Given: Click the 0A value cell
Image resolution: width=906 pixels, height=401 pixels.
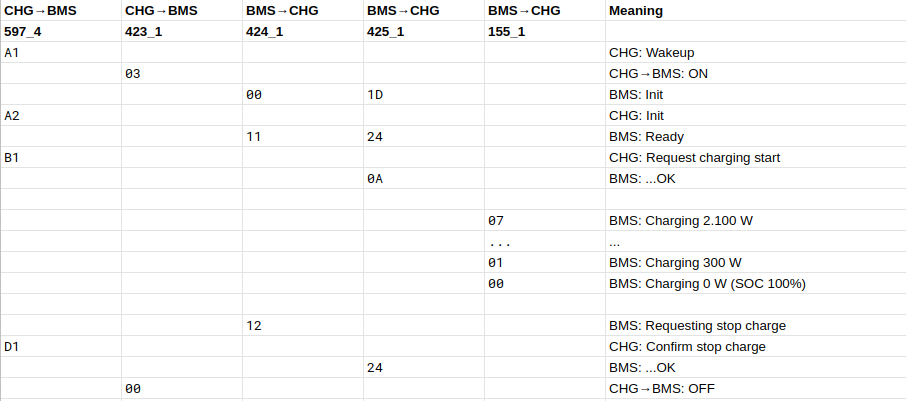Looking at the screenshot, I should tap(423, 179).
